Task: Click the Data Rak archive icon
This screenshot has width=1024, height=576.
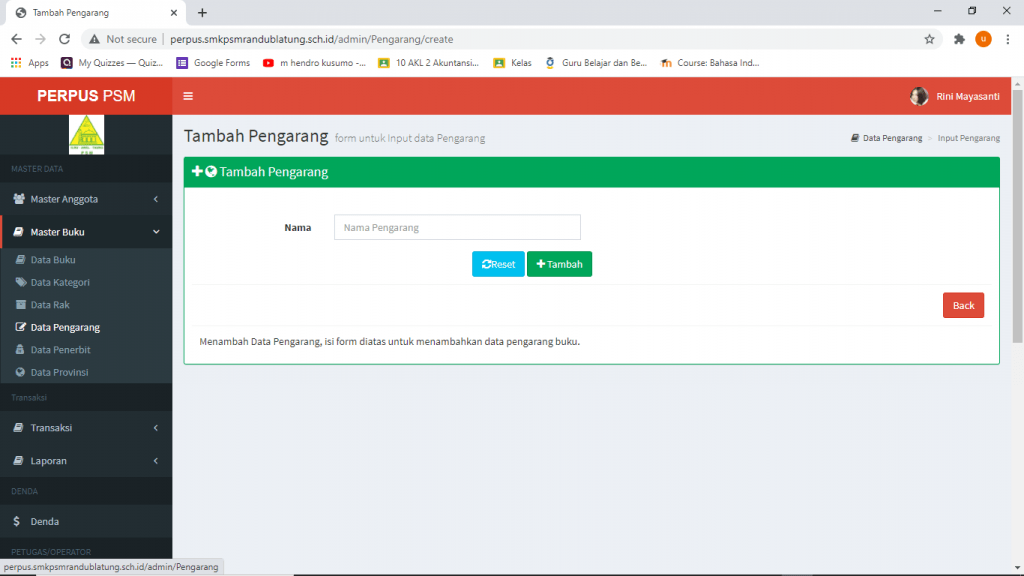Action: [x=20, y=304]
